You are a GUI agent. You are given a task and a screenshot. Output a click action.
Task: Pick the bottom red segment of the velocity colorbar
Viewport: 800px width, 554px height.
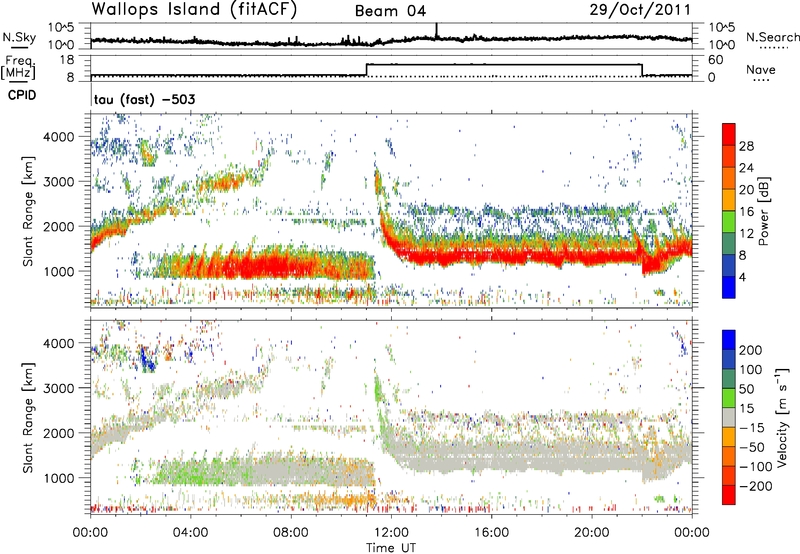pos(729,495)
